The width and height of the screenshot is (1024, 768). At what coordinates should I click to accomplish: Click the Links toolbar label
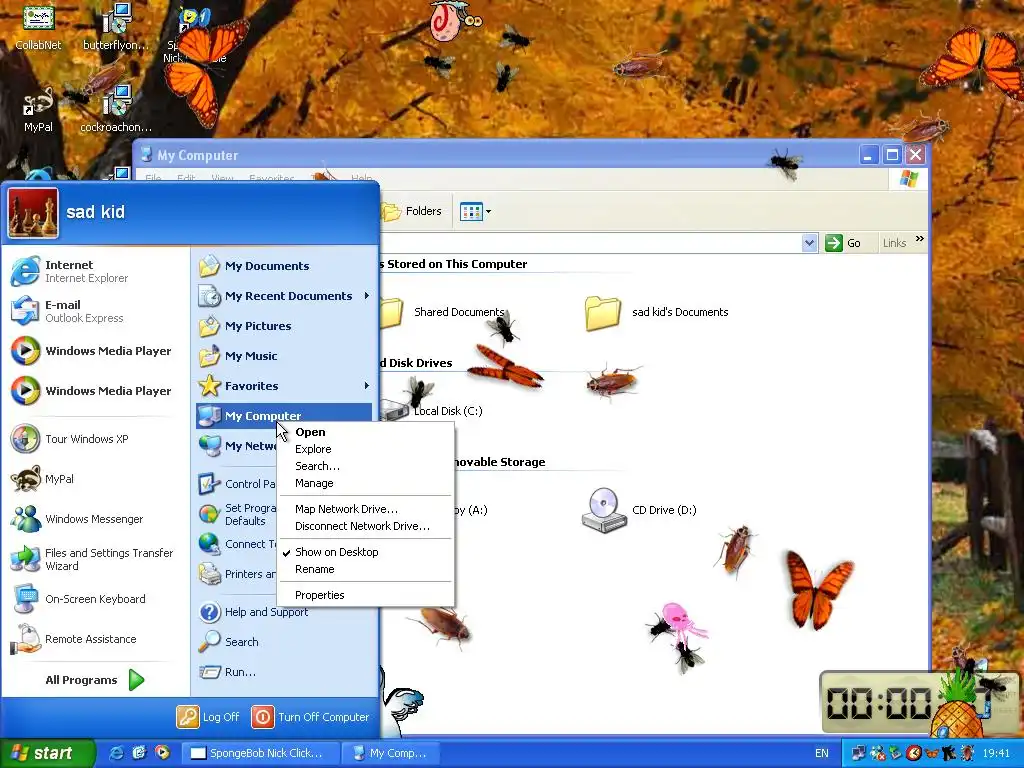(x=894, y=243)
